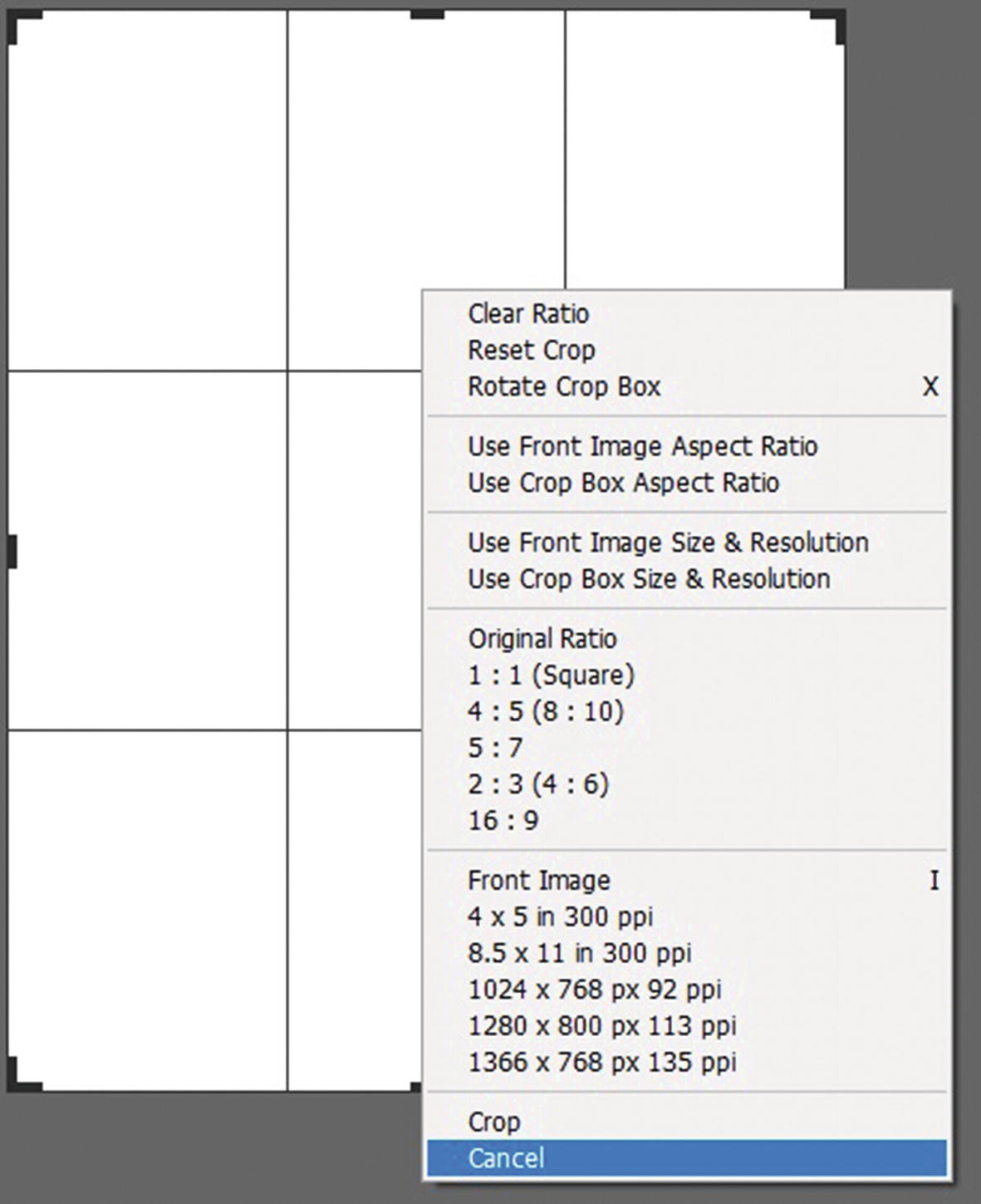Choose Use Crop Box Size & Resolution
This screenshot has width=981, height=1204.
point(650,579)
